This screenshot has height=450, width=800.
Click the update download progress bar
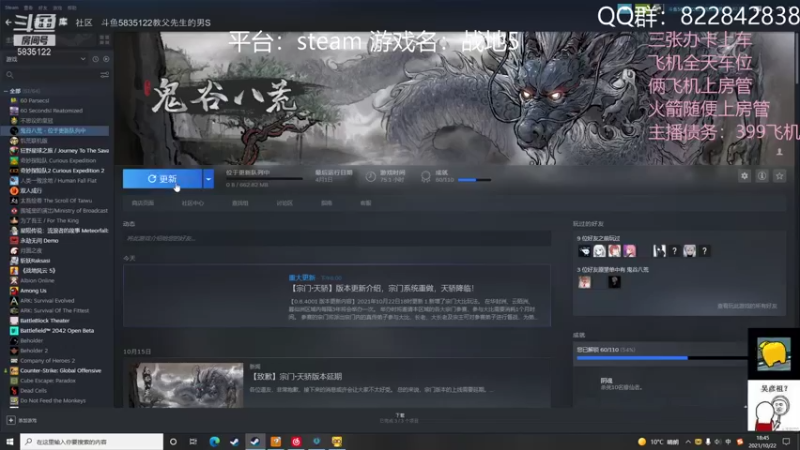[x=264, y=179]
